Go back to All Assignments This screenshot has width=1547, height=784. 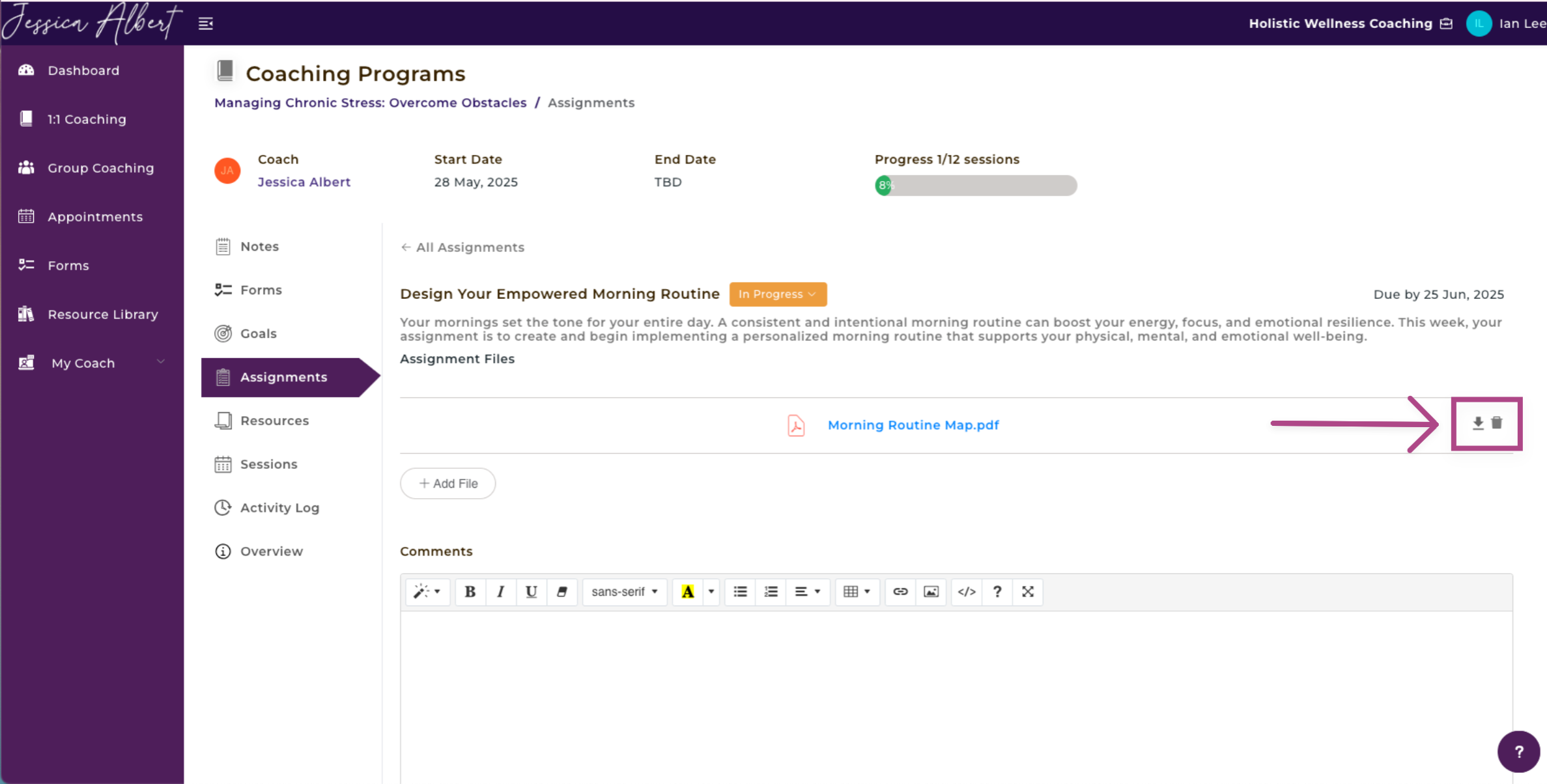462,247
